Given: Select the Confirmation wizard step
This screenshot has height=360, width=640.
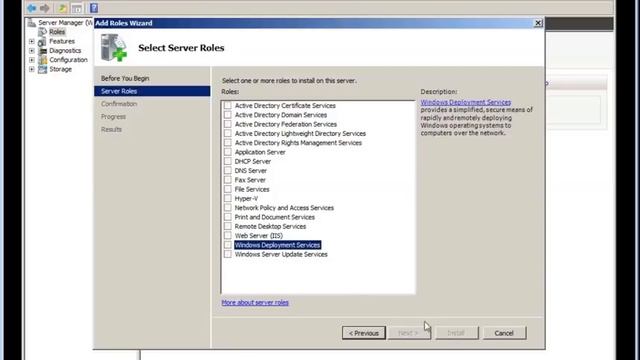Looking at the screenshot, I should pos(119,104).
